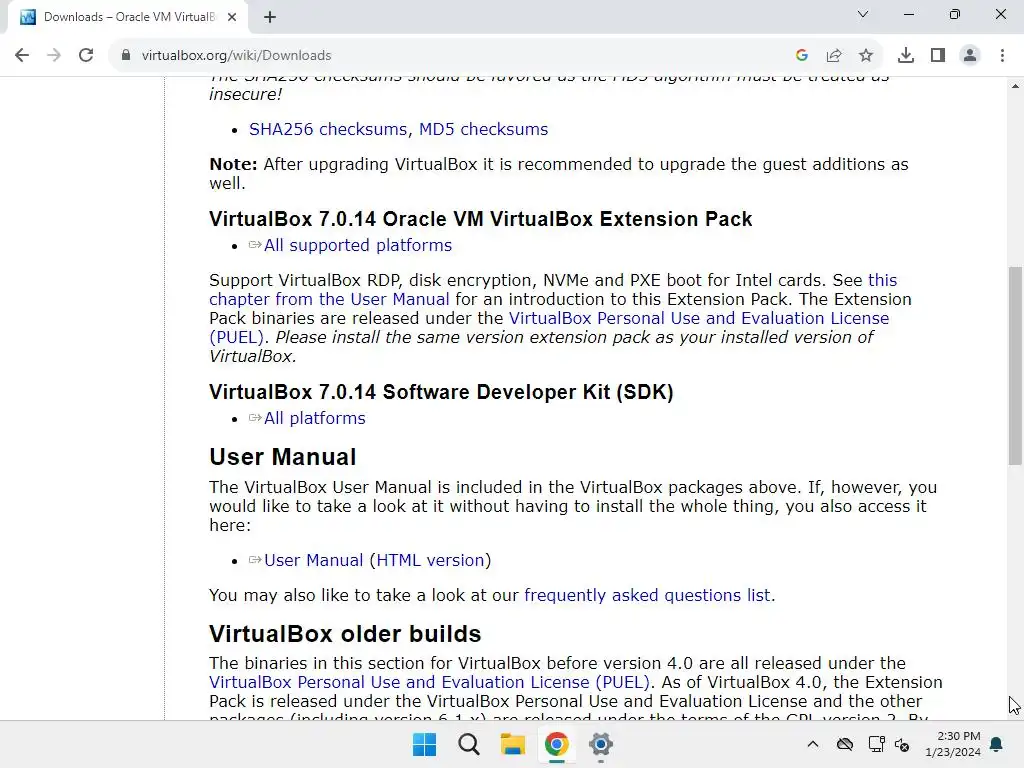This screenshot has height=768, width=1024.
Task: Click scrollbar up arrow
Action: pos(1015,86)
